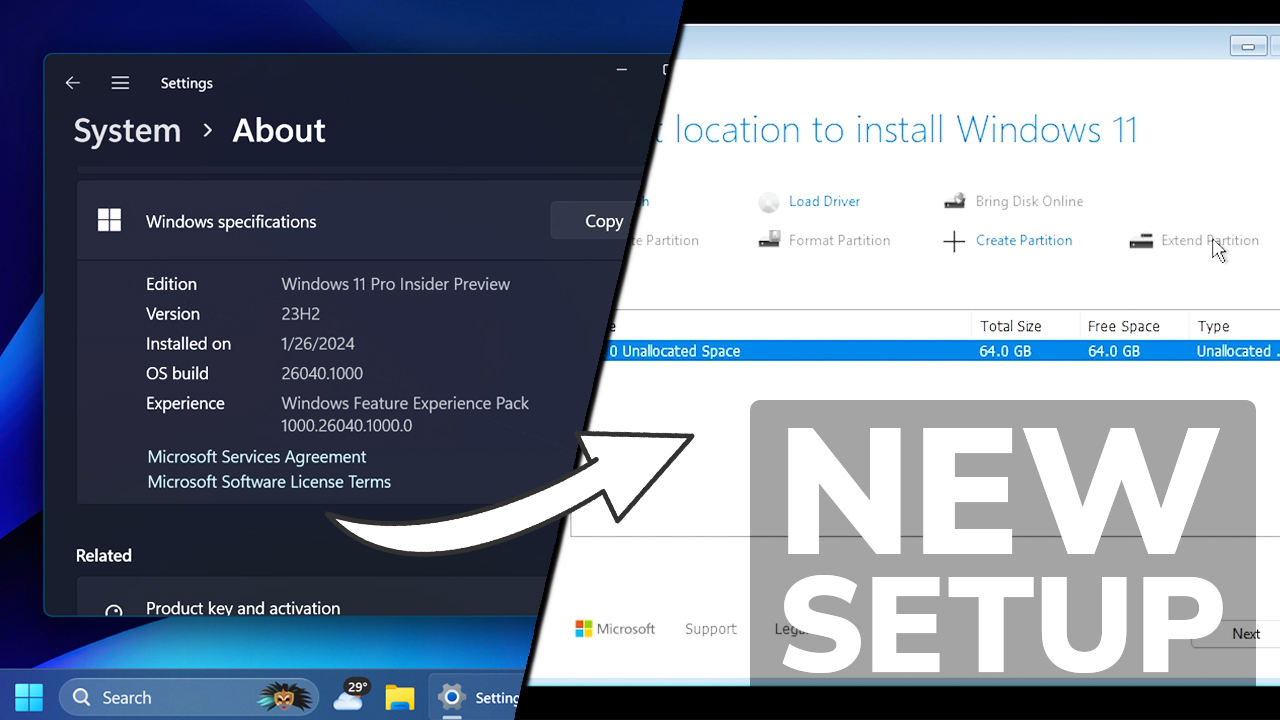
Task: Open the Settings navigation hamburger menu
Action: (x=120, y=83)
